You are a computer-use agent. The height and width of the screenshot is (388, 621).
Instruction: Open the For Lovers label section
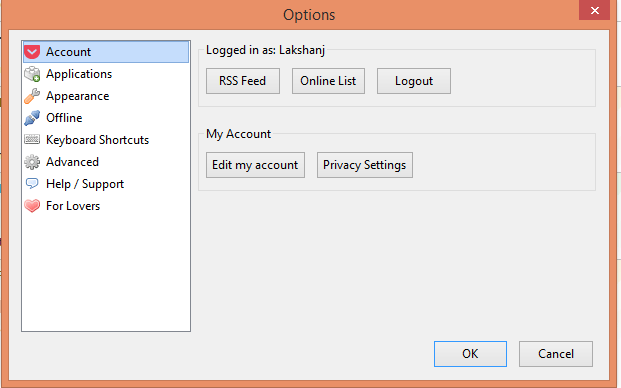point(73,206)
